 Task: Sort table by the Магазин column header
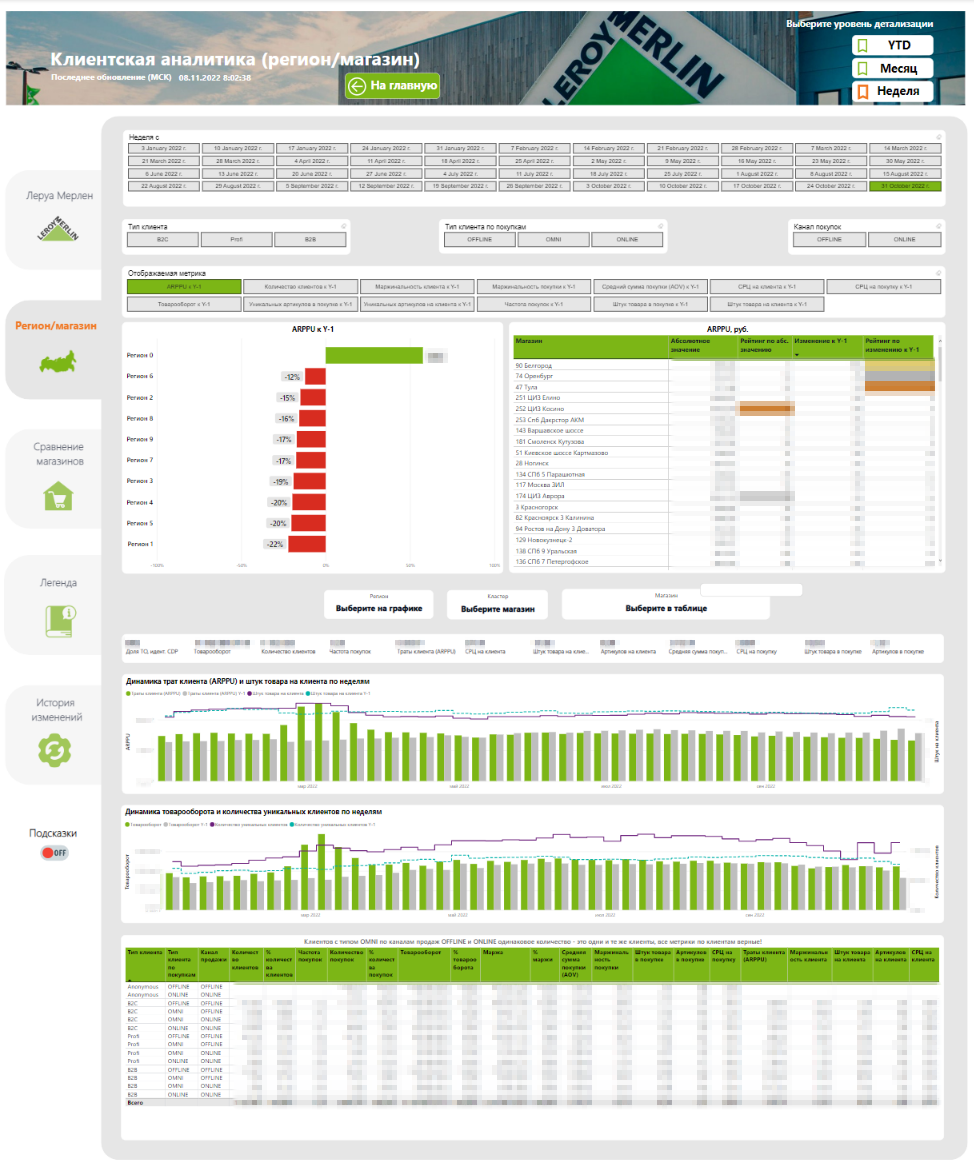591,346
